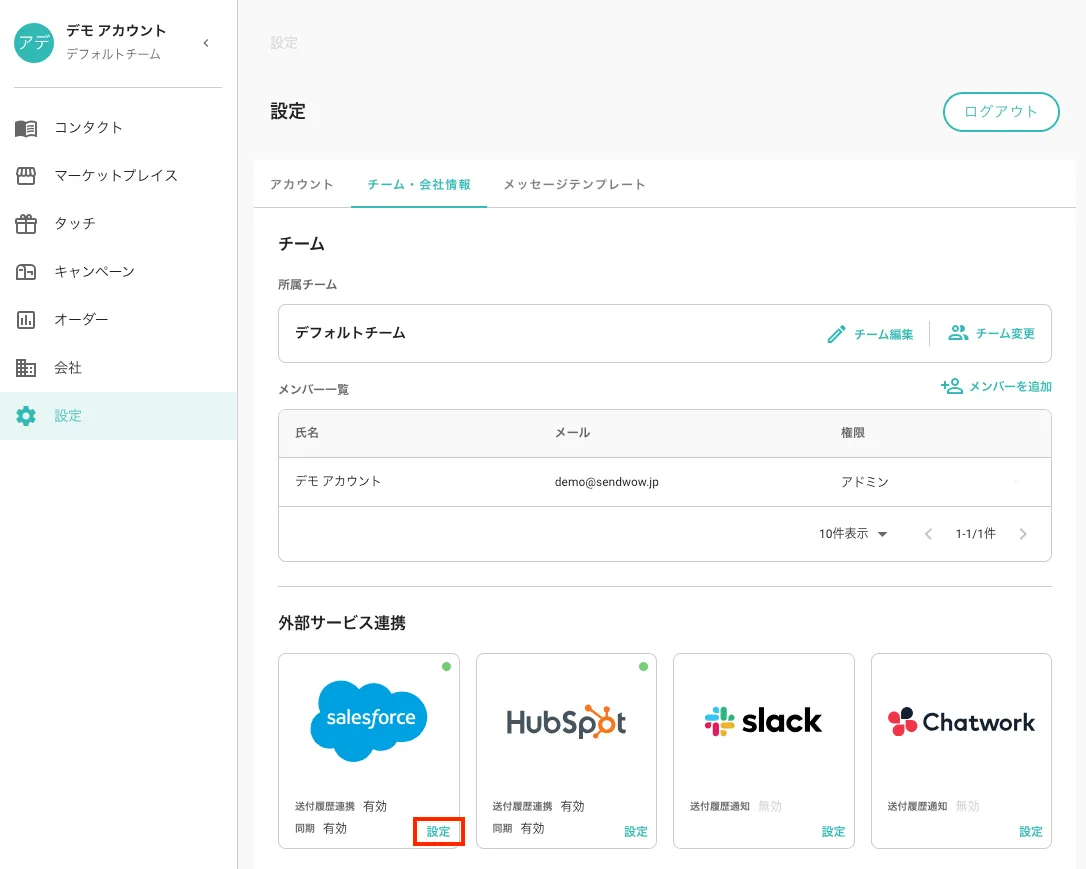Viewport: 1086px width, 869px height.
Task: Click the 設定 gear icon
Action: [26, 416]
